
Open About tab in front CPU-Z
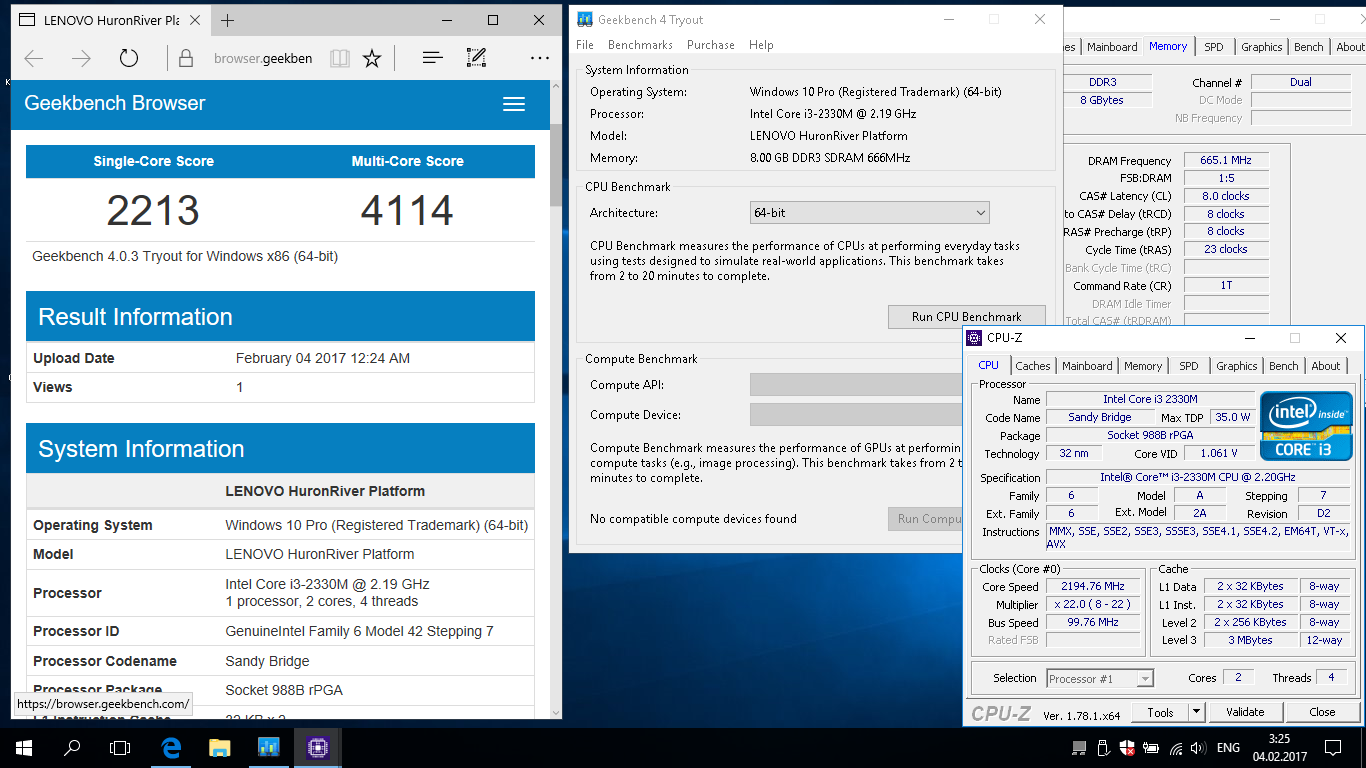pyautogui.click(x=1326, y=366)
